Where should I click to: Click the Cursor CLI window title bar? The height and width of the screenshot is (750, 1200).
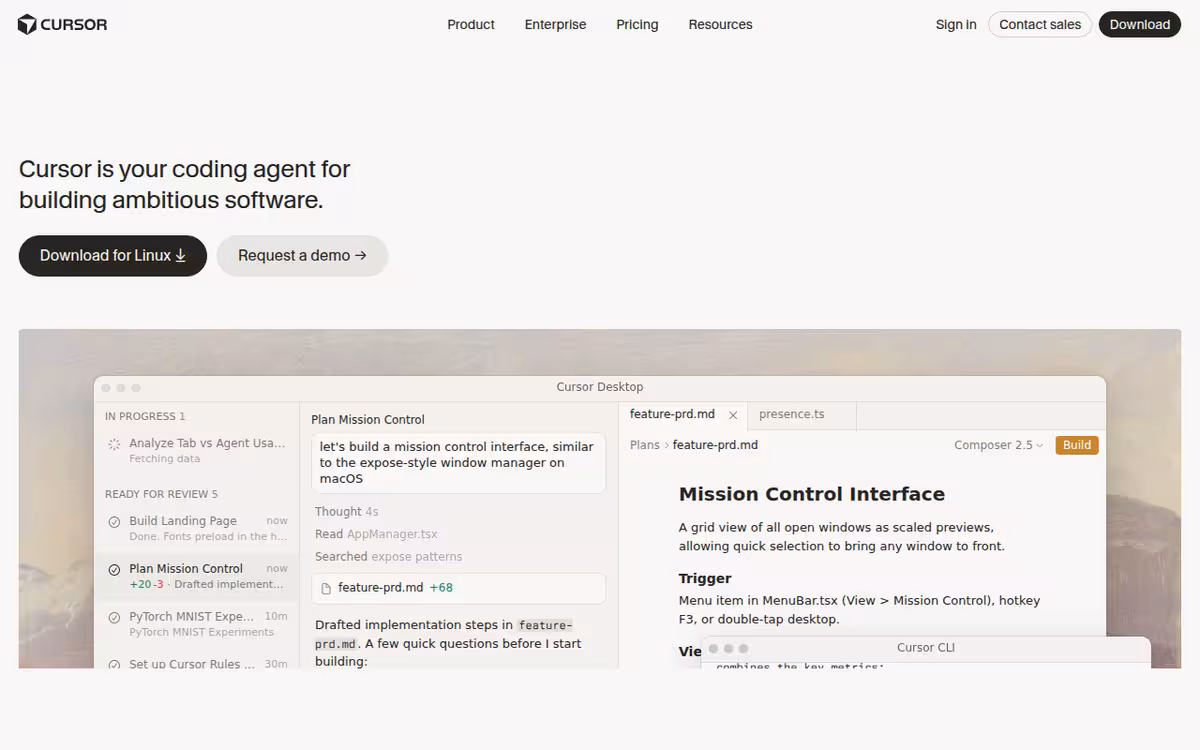coord(926,648)
